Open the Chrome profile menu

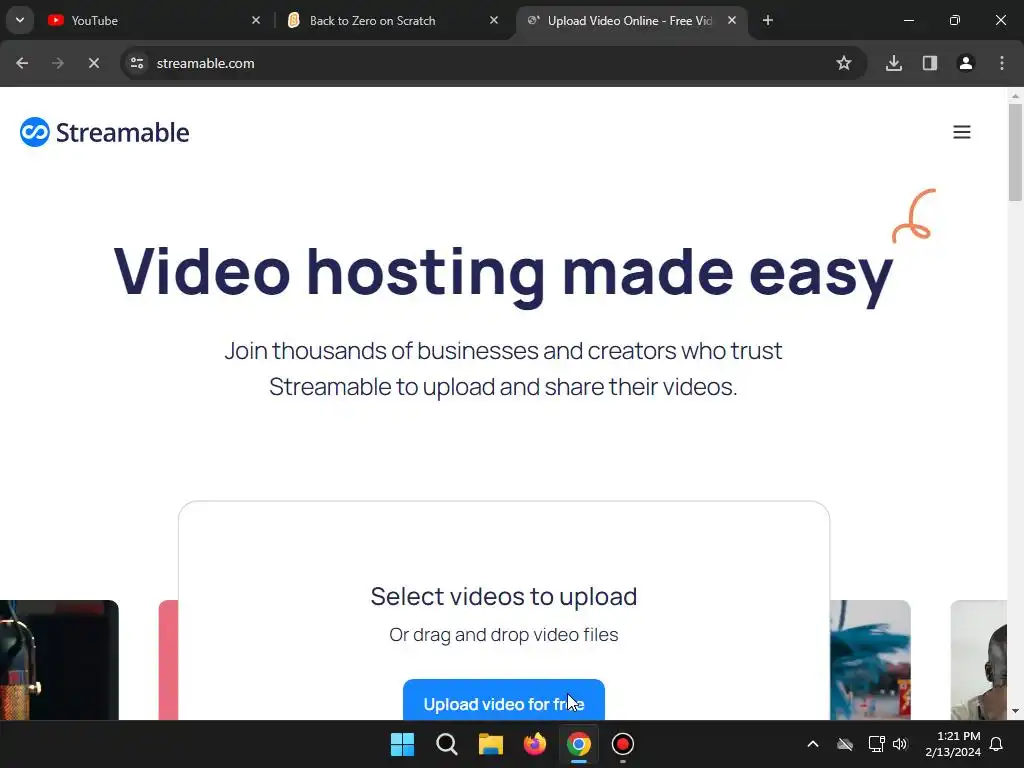tap(966, 63)
